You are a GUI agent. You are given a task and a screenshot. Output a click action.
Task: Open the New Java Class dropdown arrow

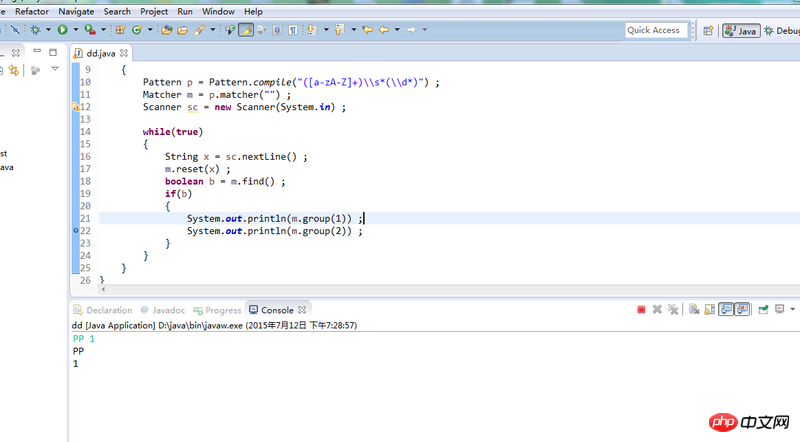[150, 30]
